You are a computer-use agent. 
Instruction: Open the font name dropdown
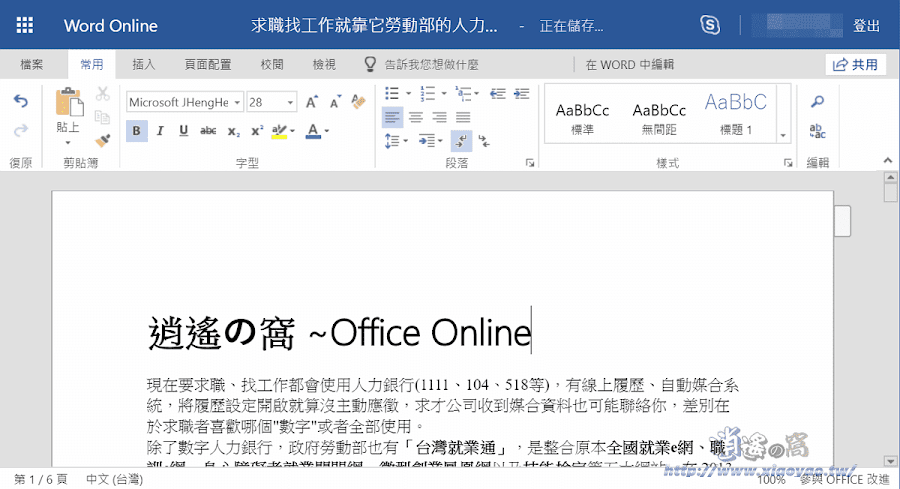click(237, 102)
